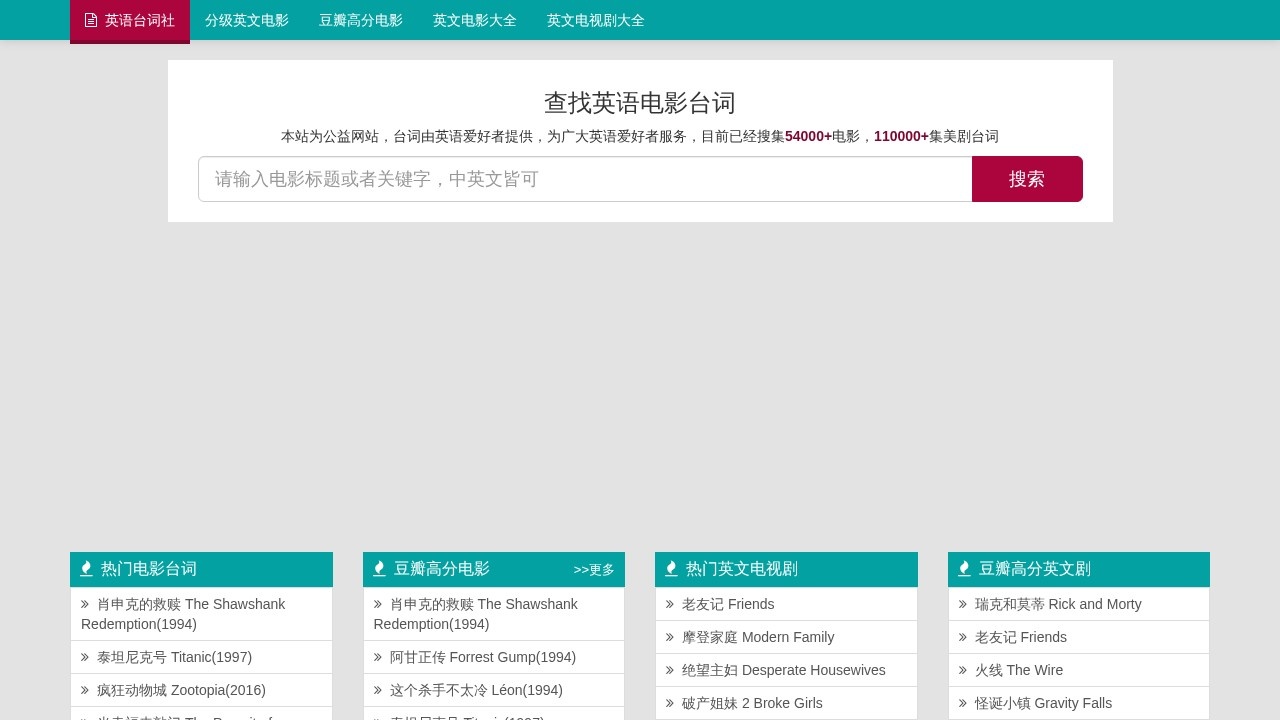The image size is (1280, 720).
Task: Click the pen icon on 热门英文电视剧 panel
Action: click(671, 568)
